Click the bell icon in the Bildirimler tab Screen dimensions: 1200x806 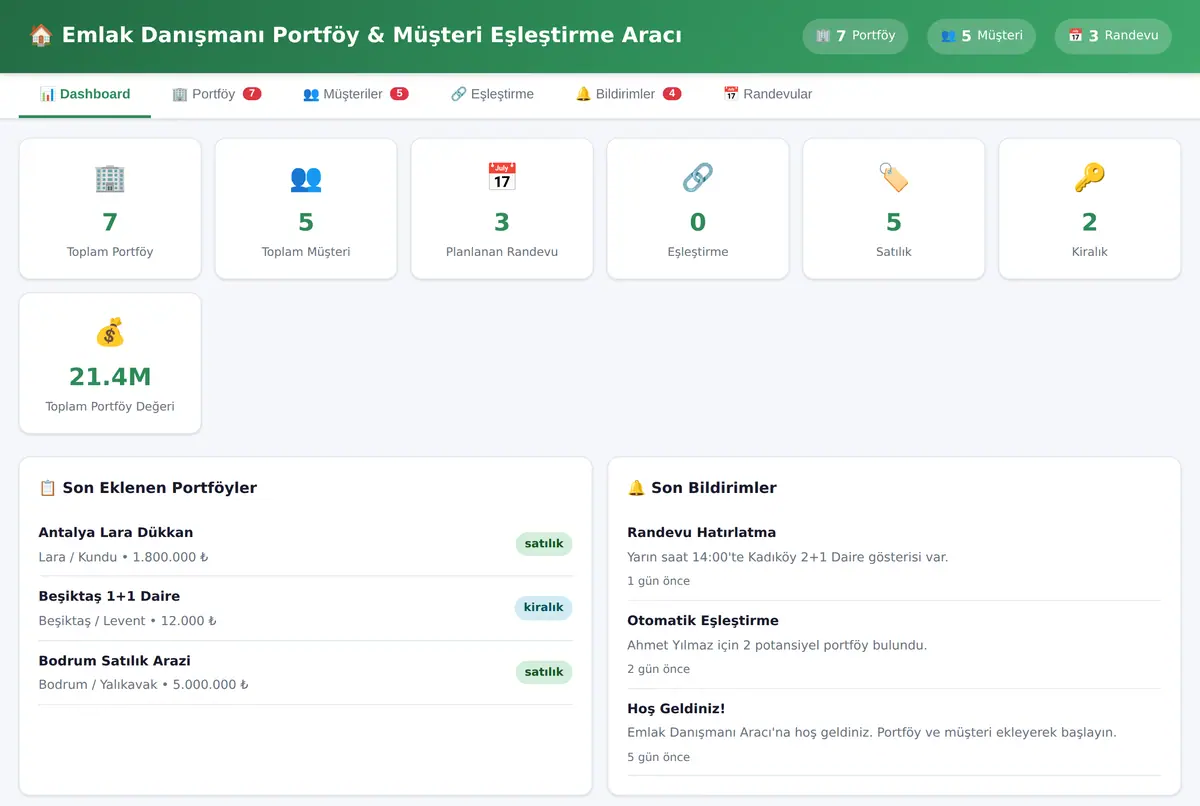tap(583, 94)
